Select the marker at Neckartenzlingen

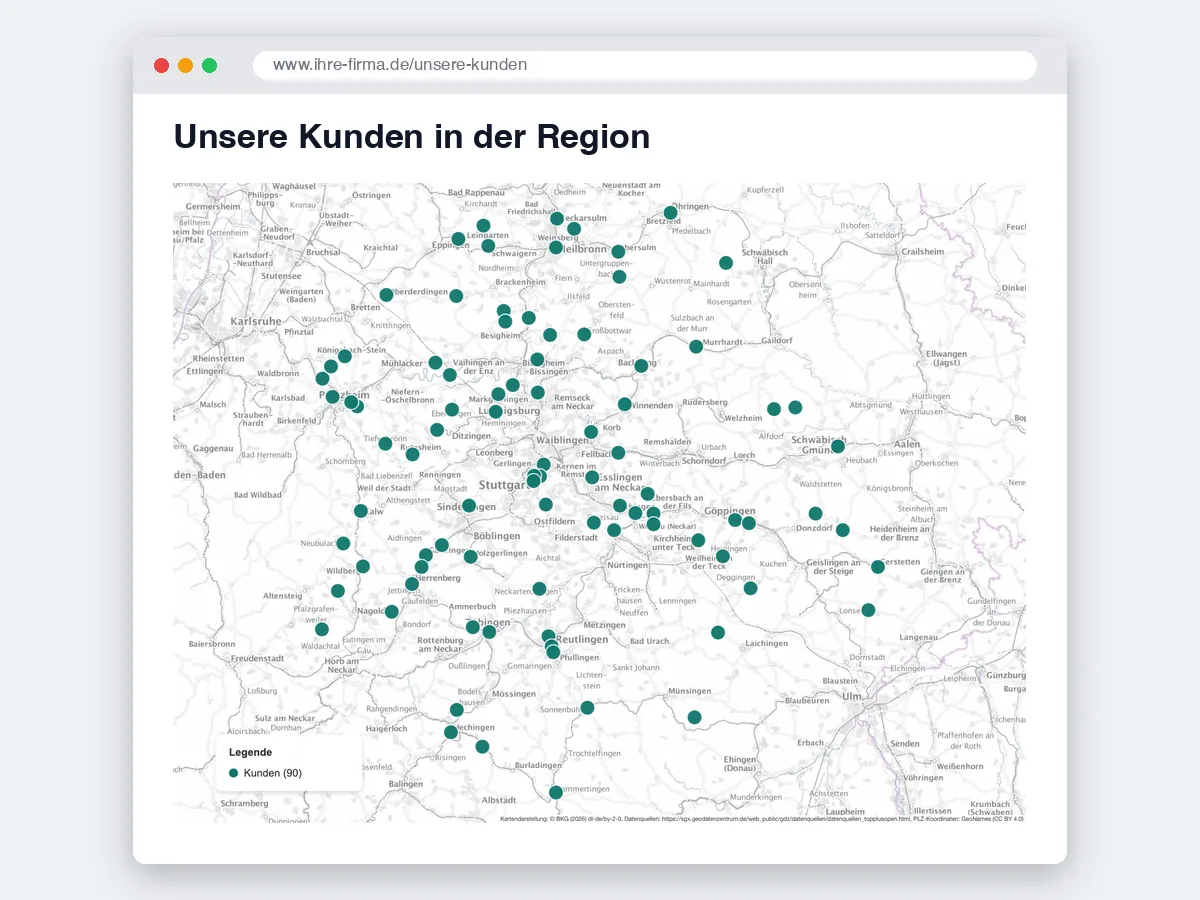click(x=539, y=588)
